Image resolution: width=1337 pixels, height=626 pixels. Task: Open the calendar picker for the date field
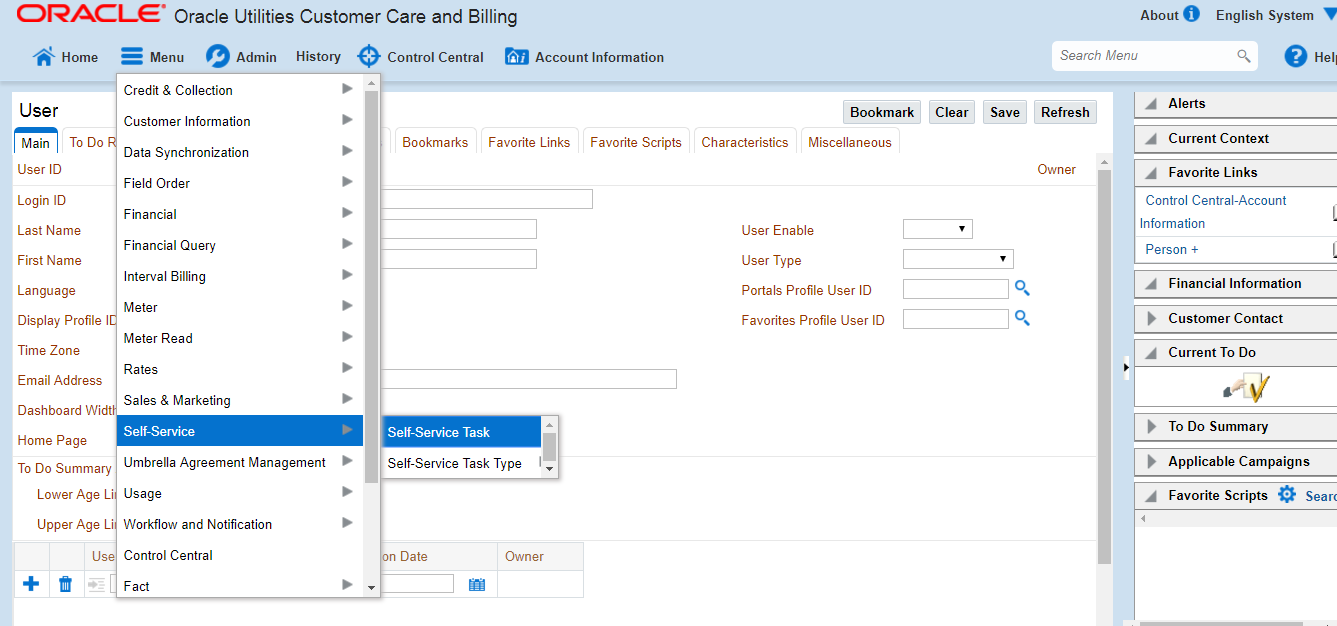click(477, 583)
